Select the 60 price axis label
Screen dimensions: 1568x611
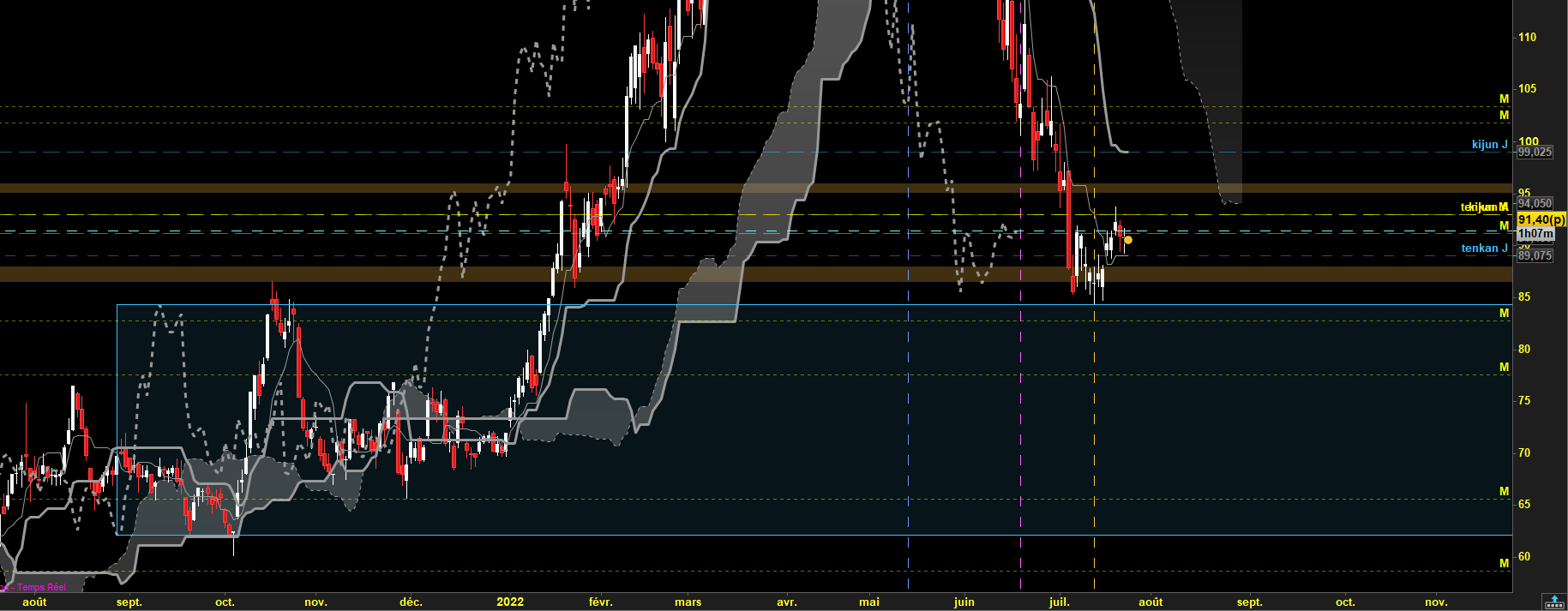click(x=1524, y=556)
